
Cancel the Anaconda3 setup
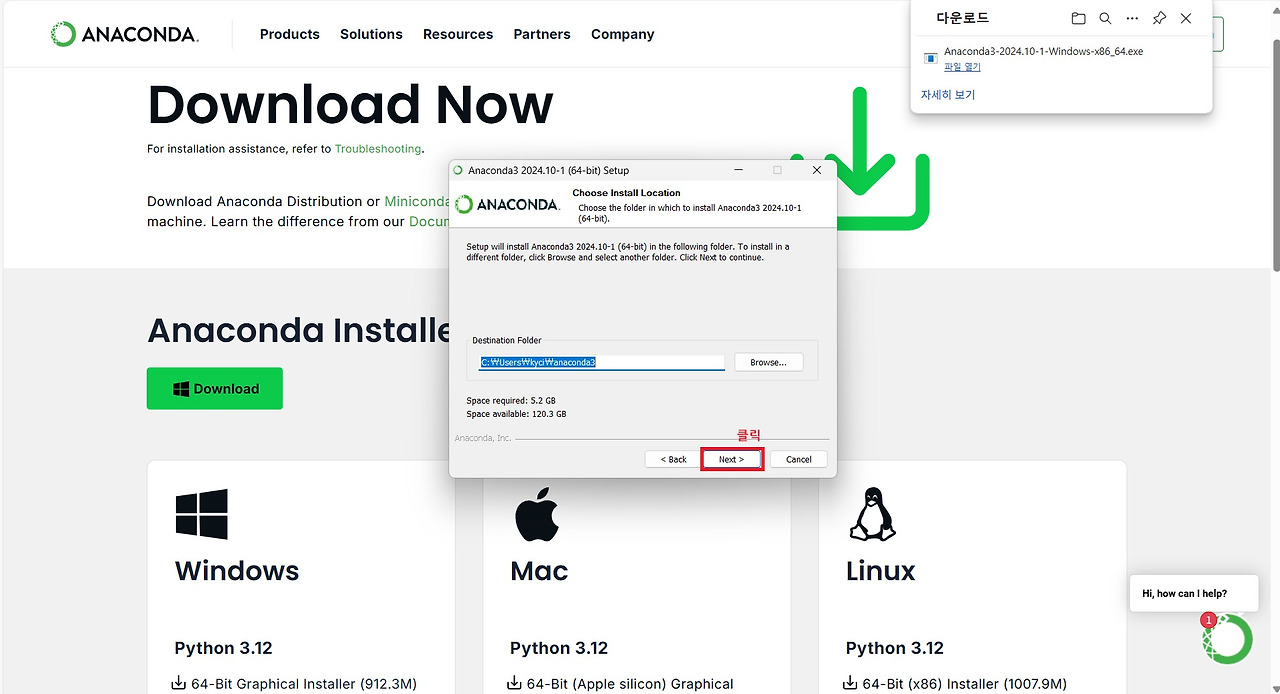[798, 459]
